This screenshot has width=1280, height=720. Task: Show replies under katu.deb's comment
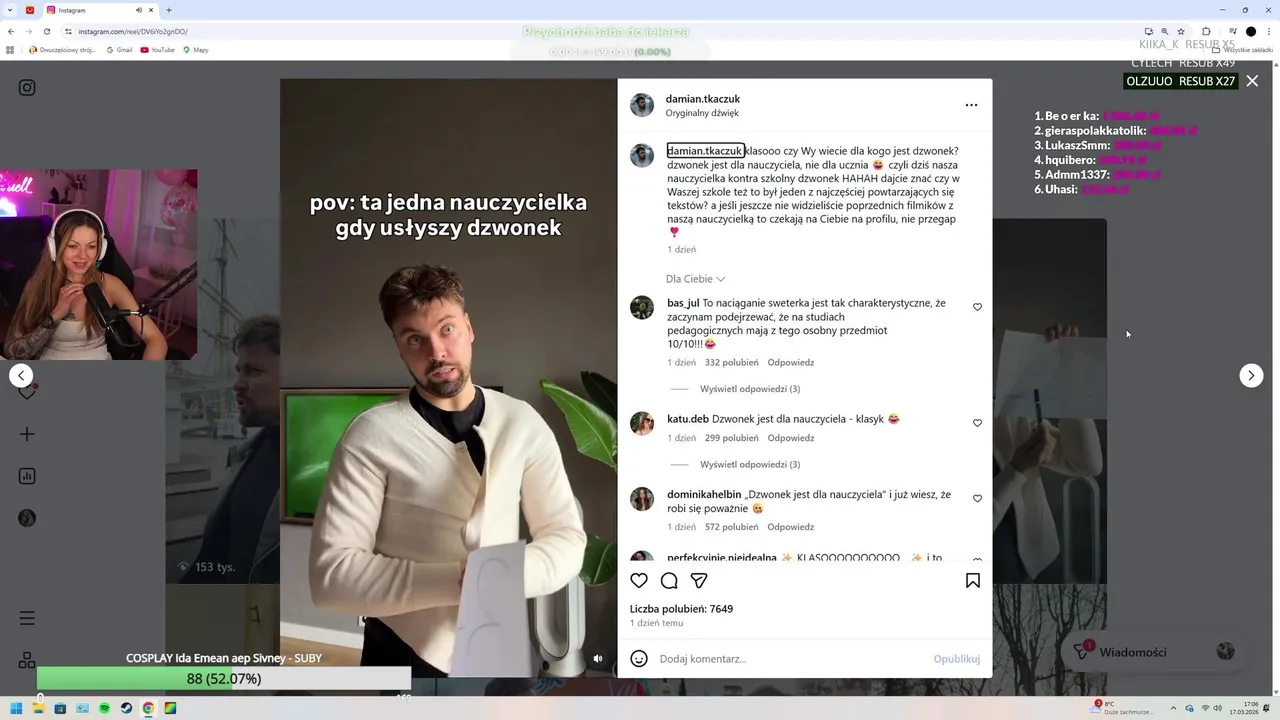tap(750, 465)
